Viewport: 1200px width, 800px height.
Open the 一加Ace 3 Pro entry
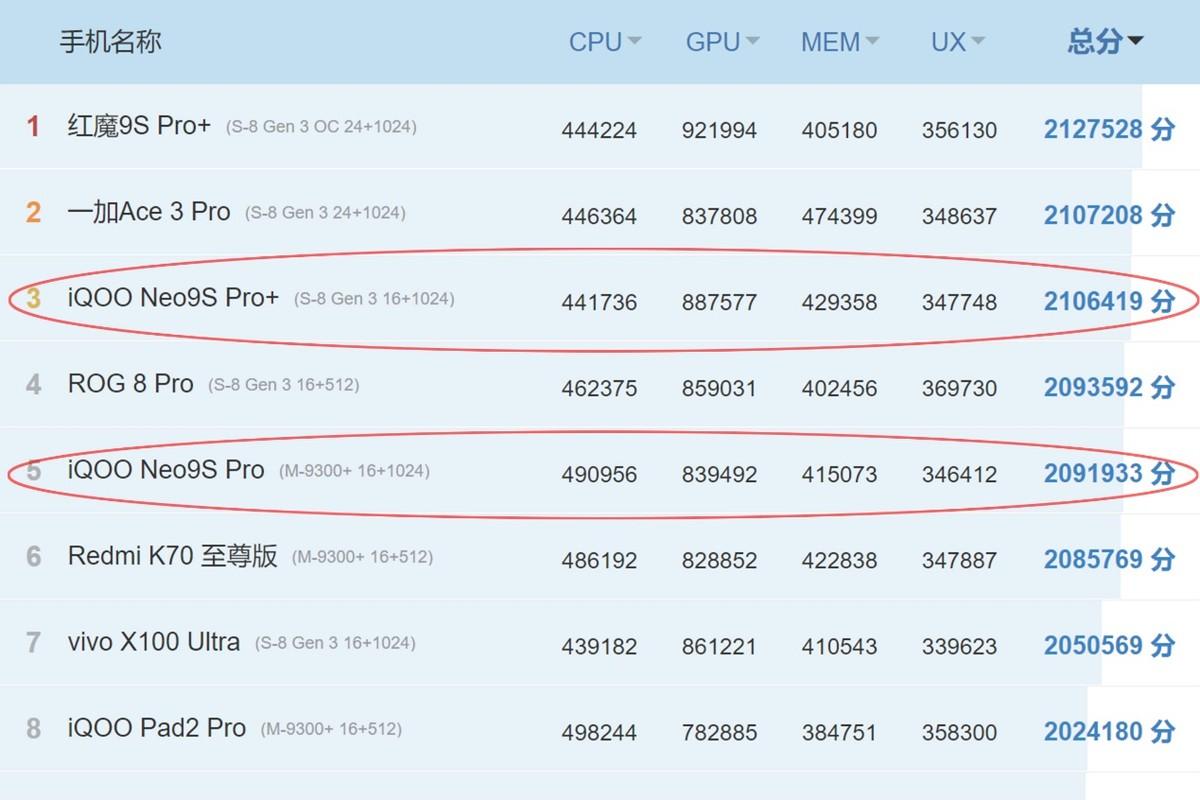pyautogui.click(x=149, y=212)
